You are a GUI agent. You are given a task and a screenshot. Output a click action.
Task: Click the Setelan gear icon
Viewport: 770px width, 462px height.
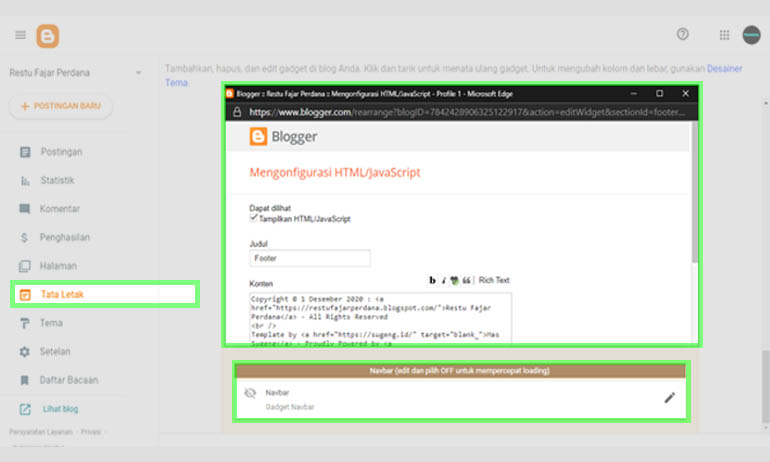pyautogui.click(x=25, y=352)
